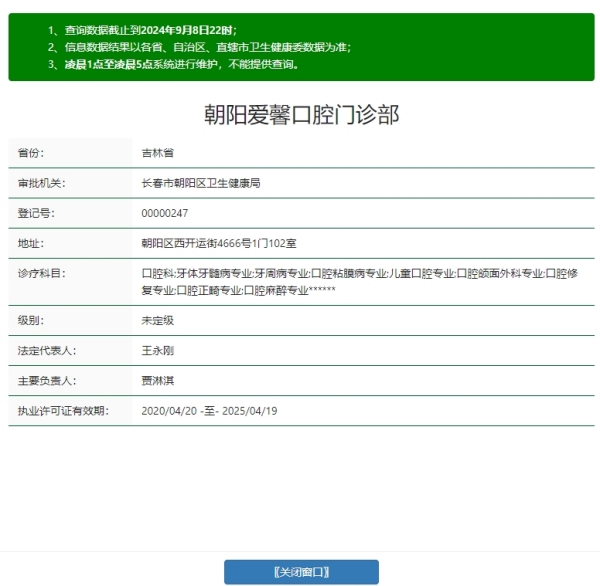Select the title 朝阳爱馨口腔门诊部
The width and height of the screenshot is (600, 586).
click(x=302, y=114)
